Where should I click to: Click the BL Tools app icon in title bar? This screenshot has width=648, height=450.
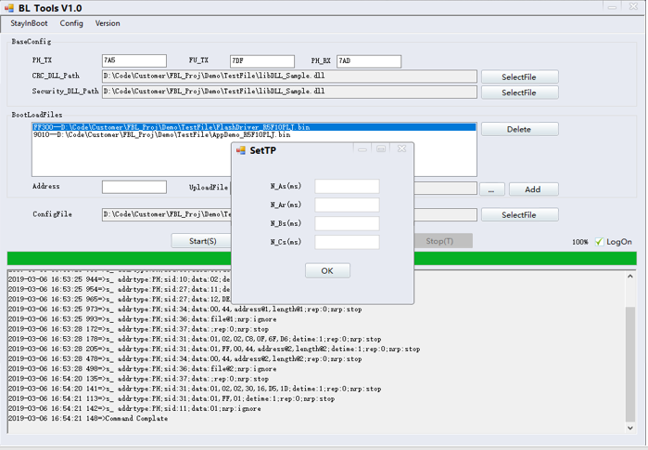[9, 8]
